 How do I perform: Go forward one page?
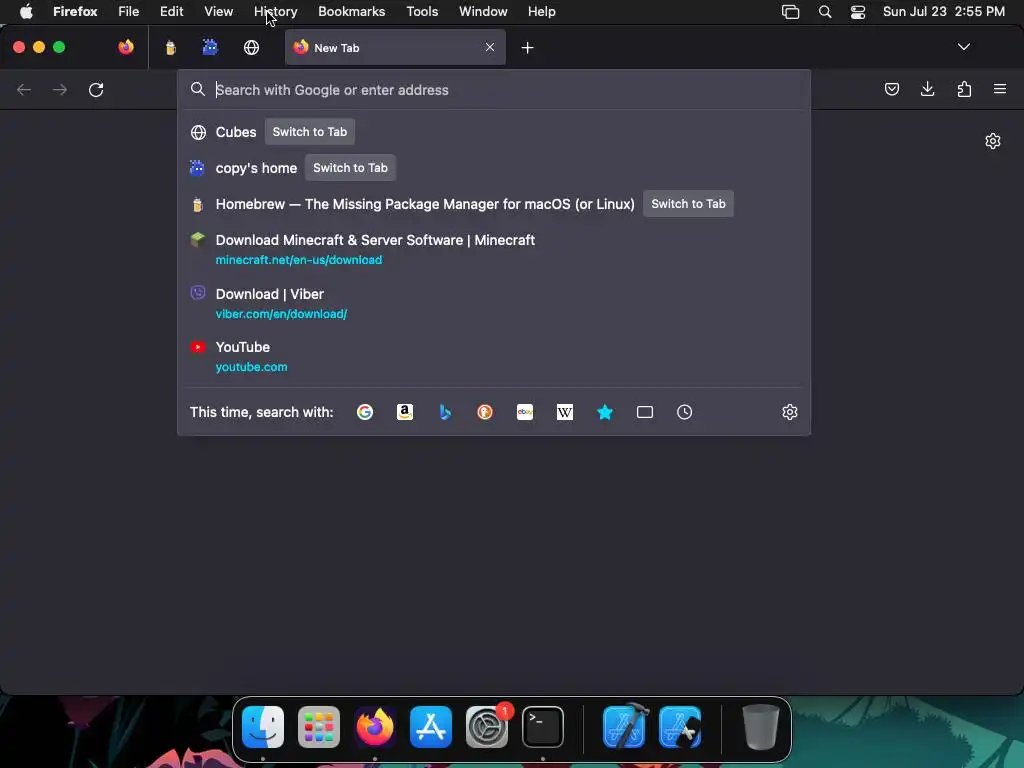(x=60, y=89)
